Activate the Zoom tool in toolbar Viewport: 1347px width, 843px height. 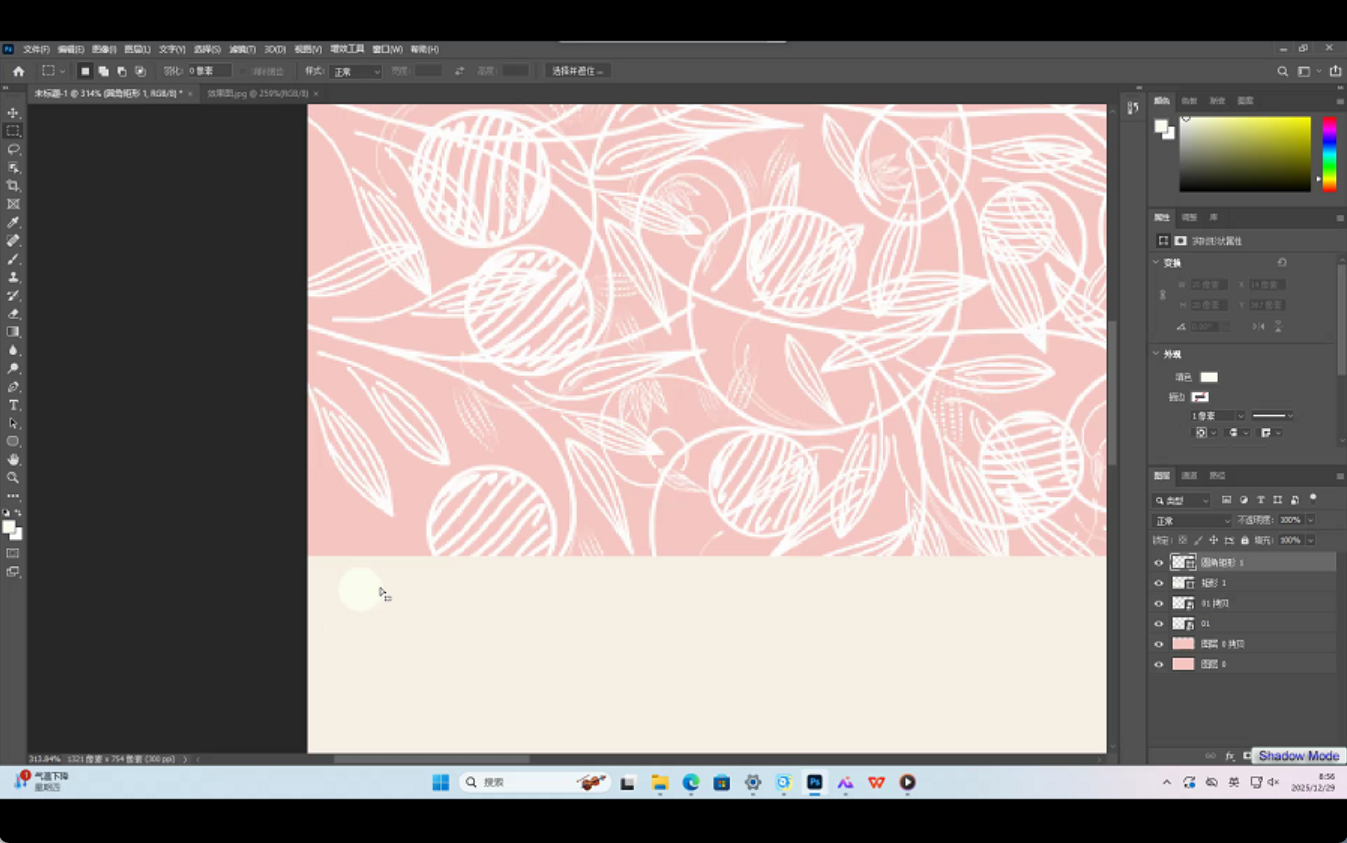(13, 478)
